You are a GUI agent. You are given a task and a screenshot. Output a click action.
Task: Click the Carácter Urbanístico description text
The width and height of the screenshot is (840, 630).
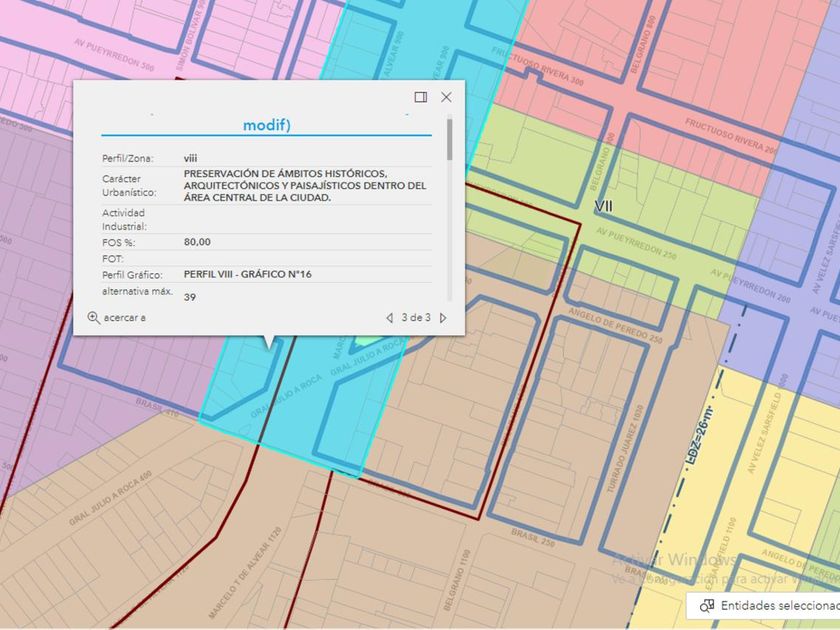(305, 185)
